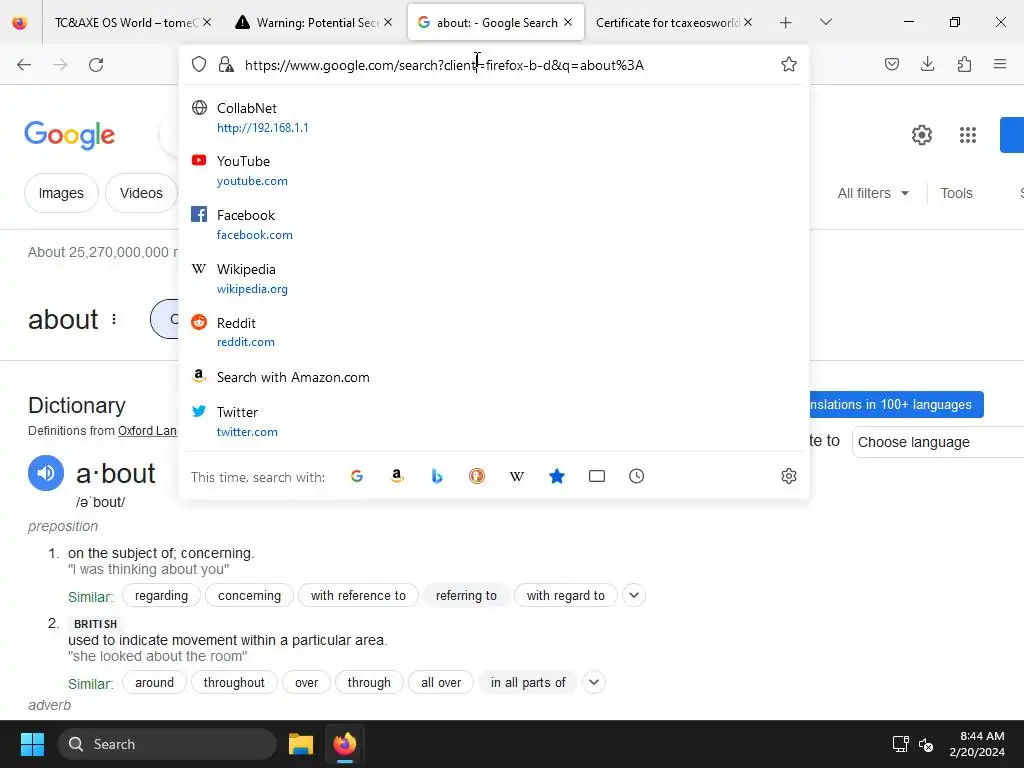The image size is (1024, 768).
Task: Open the All filters dropdown
Action: tap(873, 193)
